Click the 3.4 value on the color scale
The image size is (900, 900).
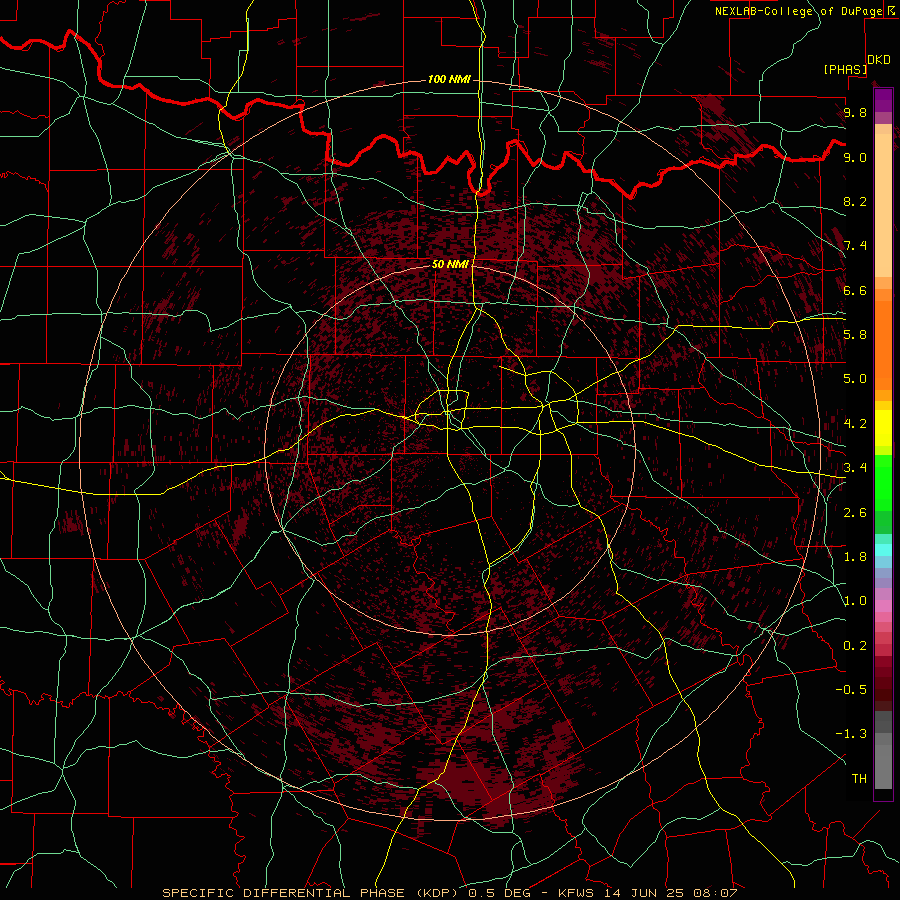[x=855, y=468]
